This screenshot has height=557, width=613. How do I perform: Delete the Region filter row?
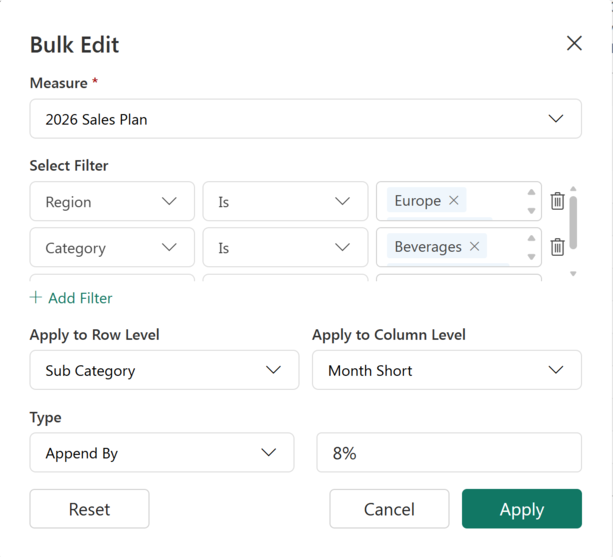coord(557,201)
